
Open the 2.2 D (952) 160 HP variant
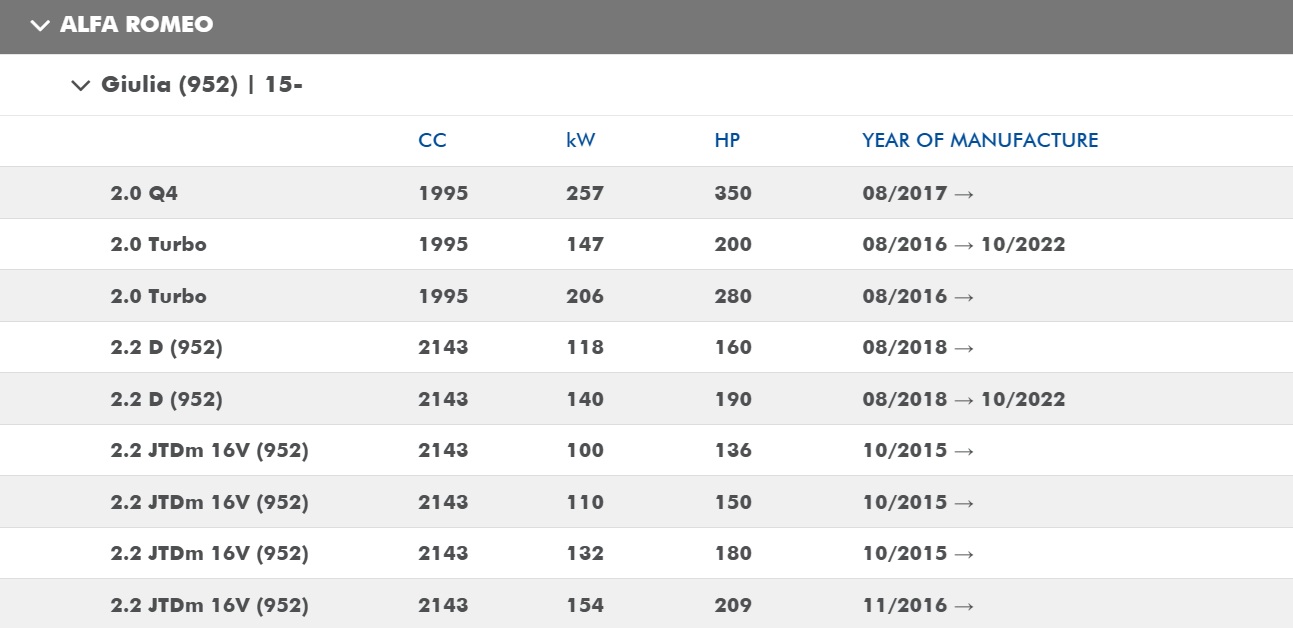(x=166, y=348)
